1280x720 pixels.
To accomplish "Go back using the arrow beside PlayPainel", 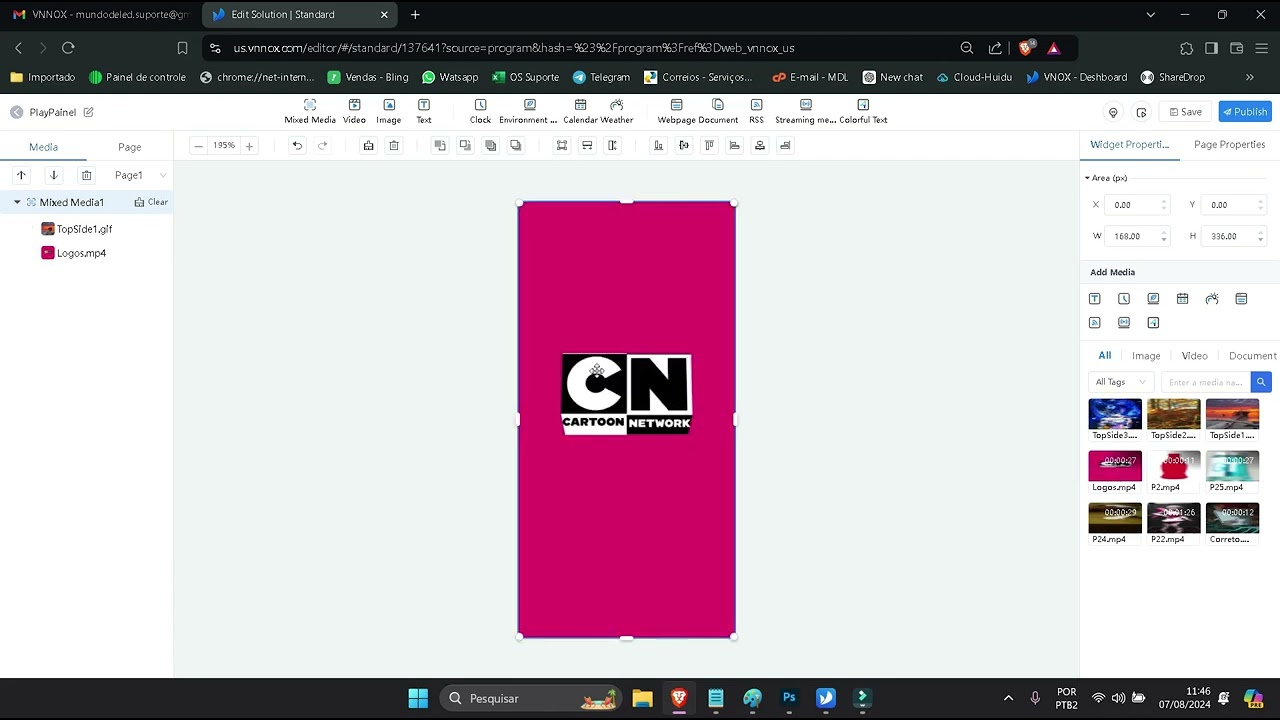I will [16, 112].
